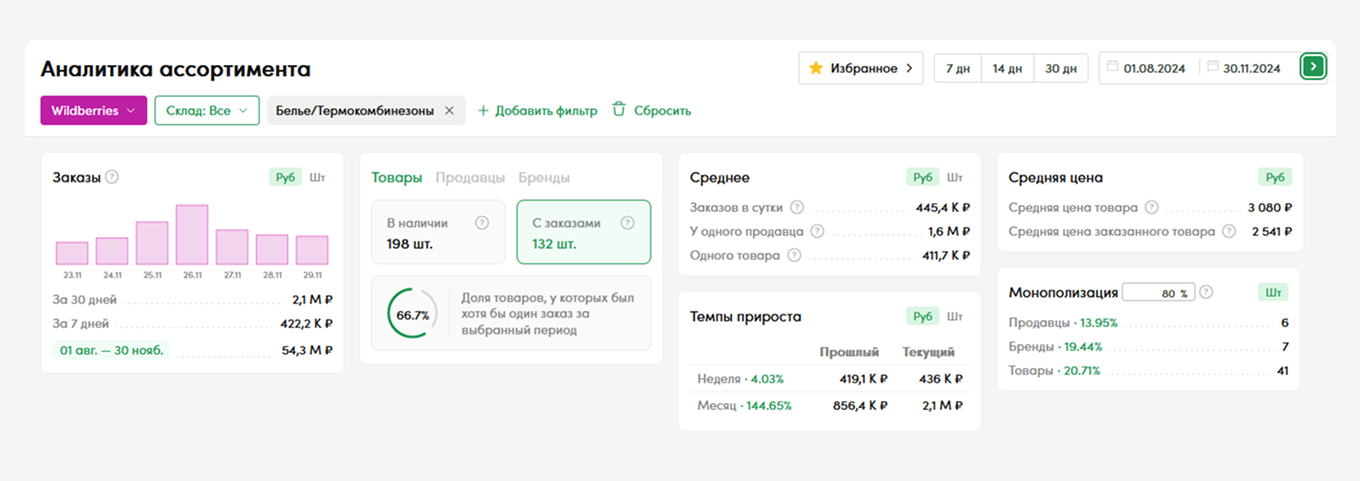Viewport: 1360px width, 481px height.
Task: Click help icon next to Заказов в сутки
Action: (797, 208)
